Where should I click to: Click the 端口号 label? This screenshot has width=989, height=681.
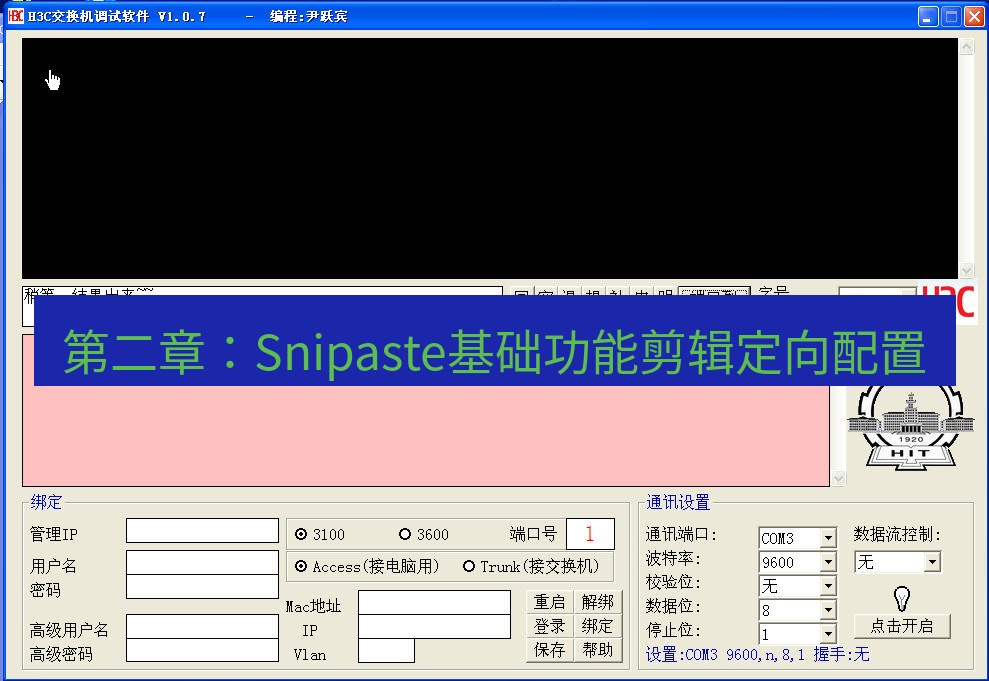point(533,534)
